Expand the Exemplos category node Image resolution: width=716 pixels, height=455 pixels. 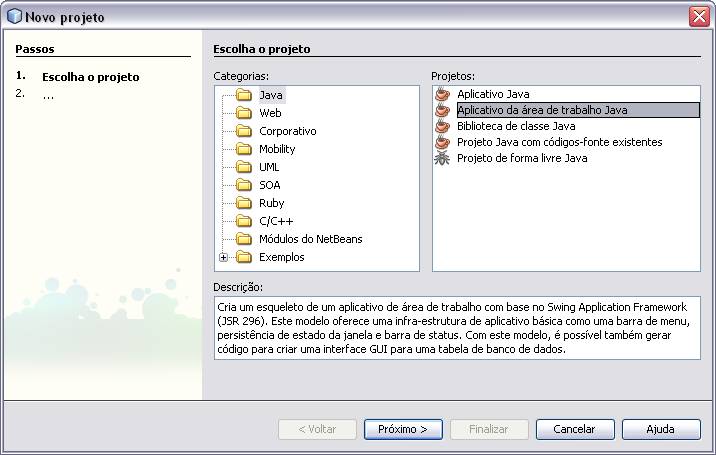tap(223, 258)
